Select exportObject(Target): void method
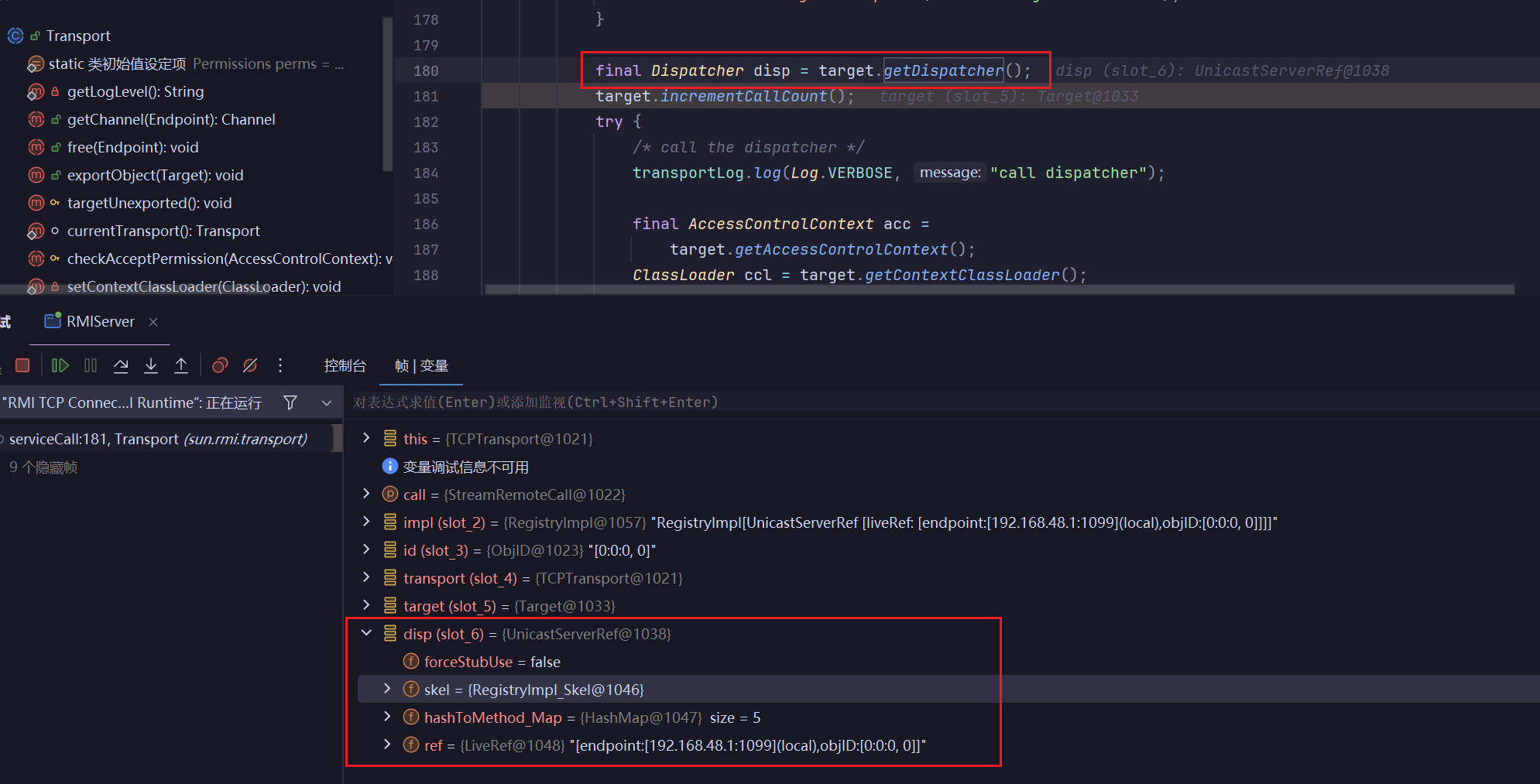This screenshot has width=1540, height=784. [x=155, y=175]
